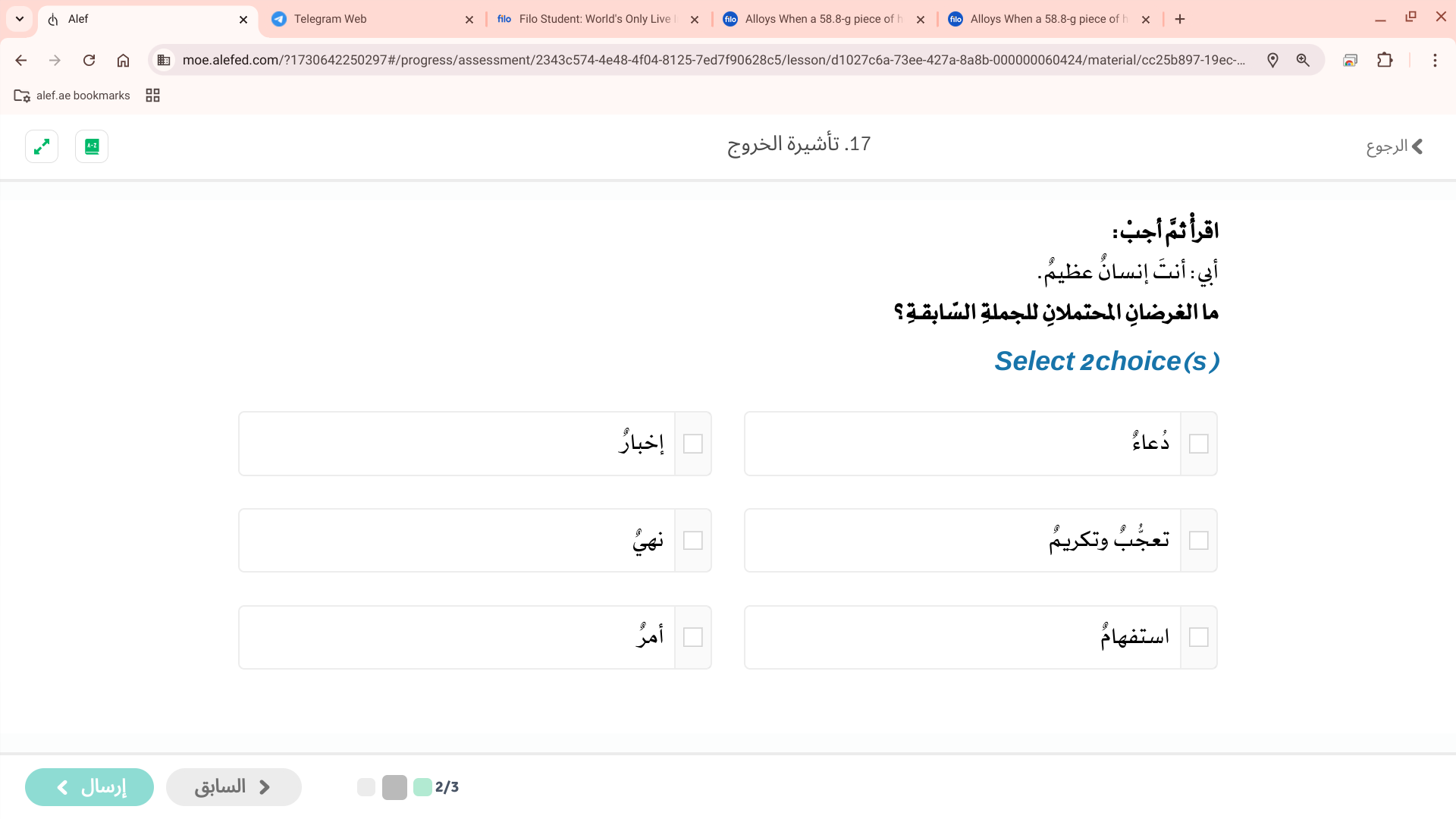Open the apps grid icon in bookmarks bar
Image resolution: width=1456 pixels, height=819 pixels.
coord(152,96)
